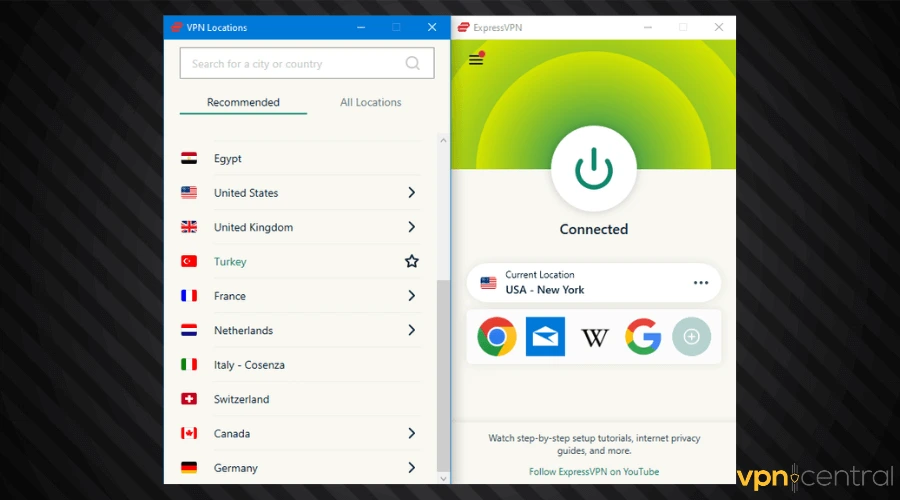Open the Chrome shortcut

(496, 336)
